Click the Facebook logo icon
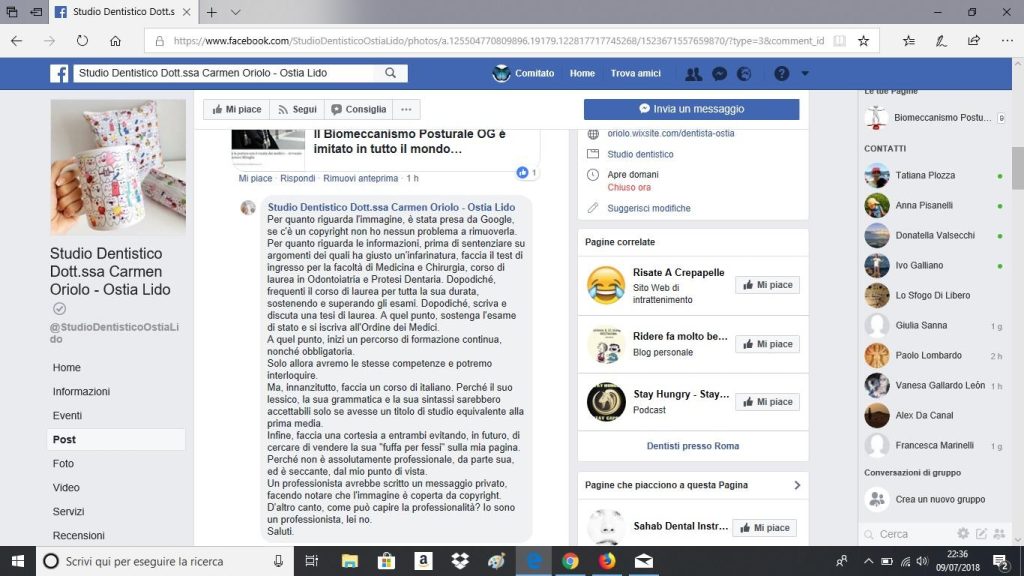Image resolution: width=1024 pixels, height=576 pixels. [x=59, y=73]
